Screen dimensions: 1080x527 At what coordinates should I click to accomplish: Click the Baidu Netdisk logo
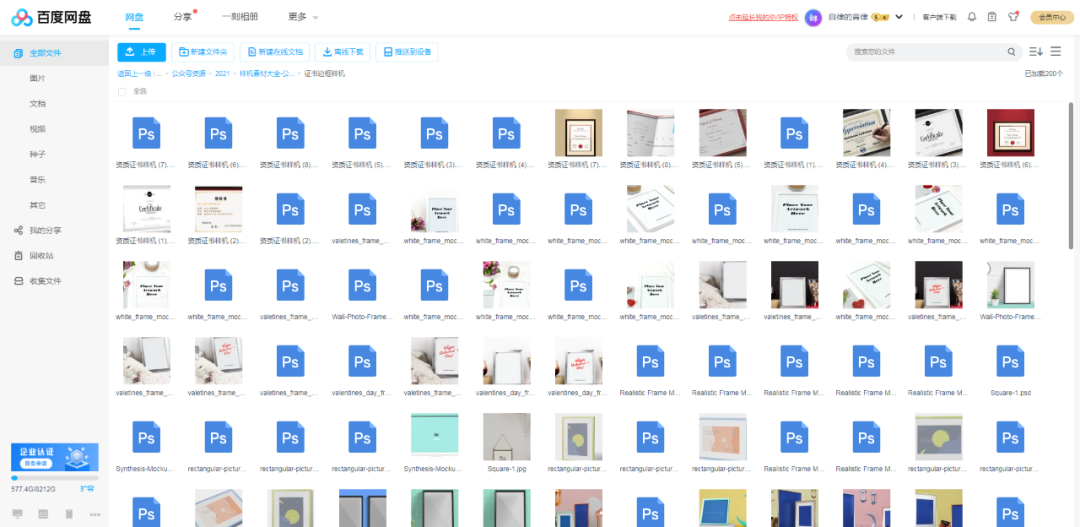pyautogui.click(x=52, y=17)
